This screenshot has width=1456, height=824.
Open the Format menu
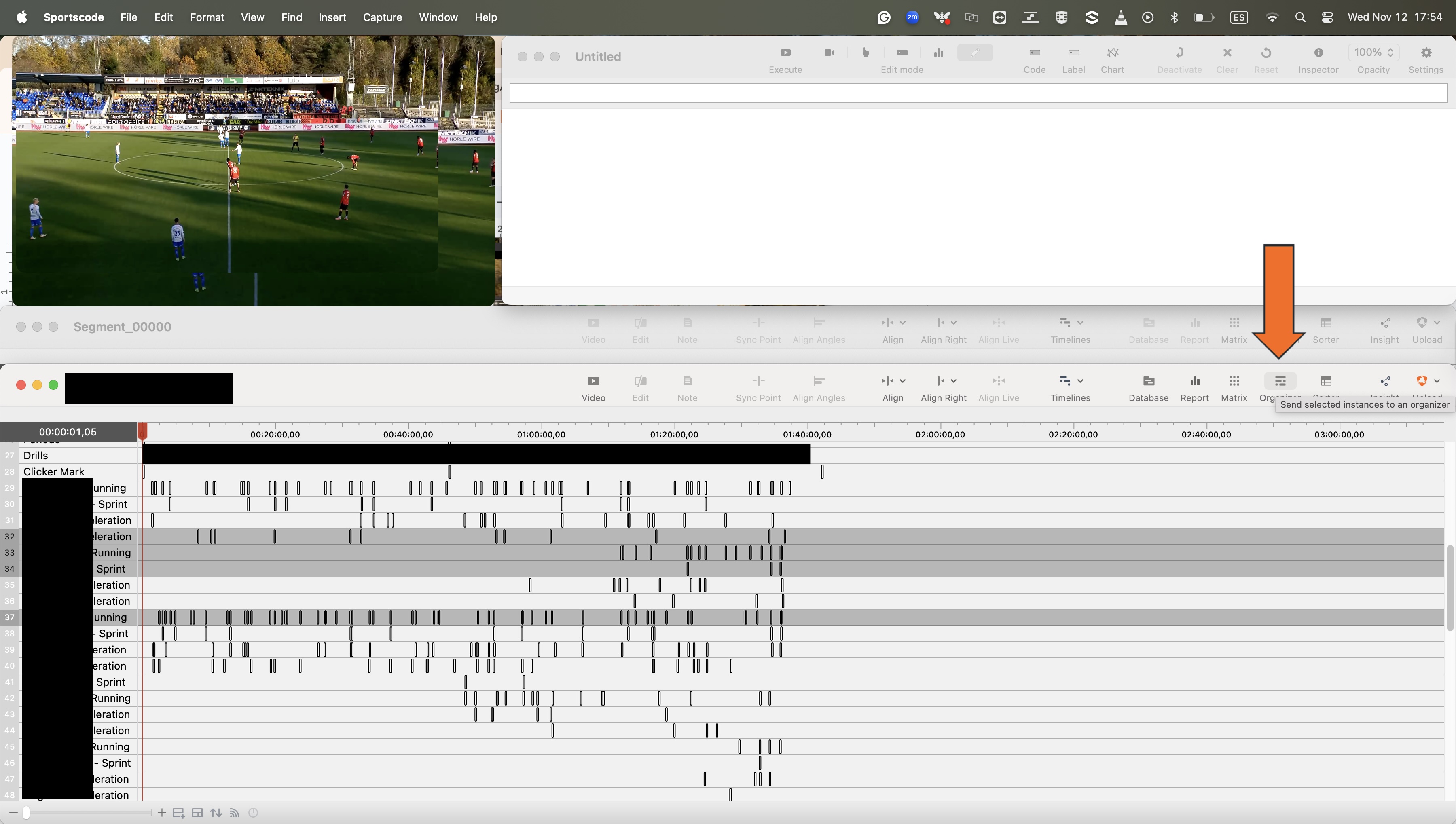pos(207,17)
